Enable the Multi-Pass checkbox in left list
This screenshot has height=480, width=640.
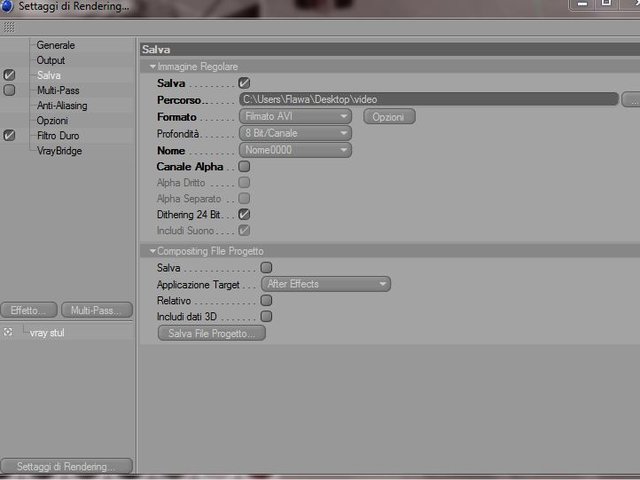click(9, 90)
